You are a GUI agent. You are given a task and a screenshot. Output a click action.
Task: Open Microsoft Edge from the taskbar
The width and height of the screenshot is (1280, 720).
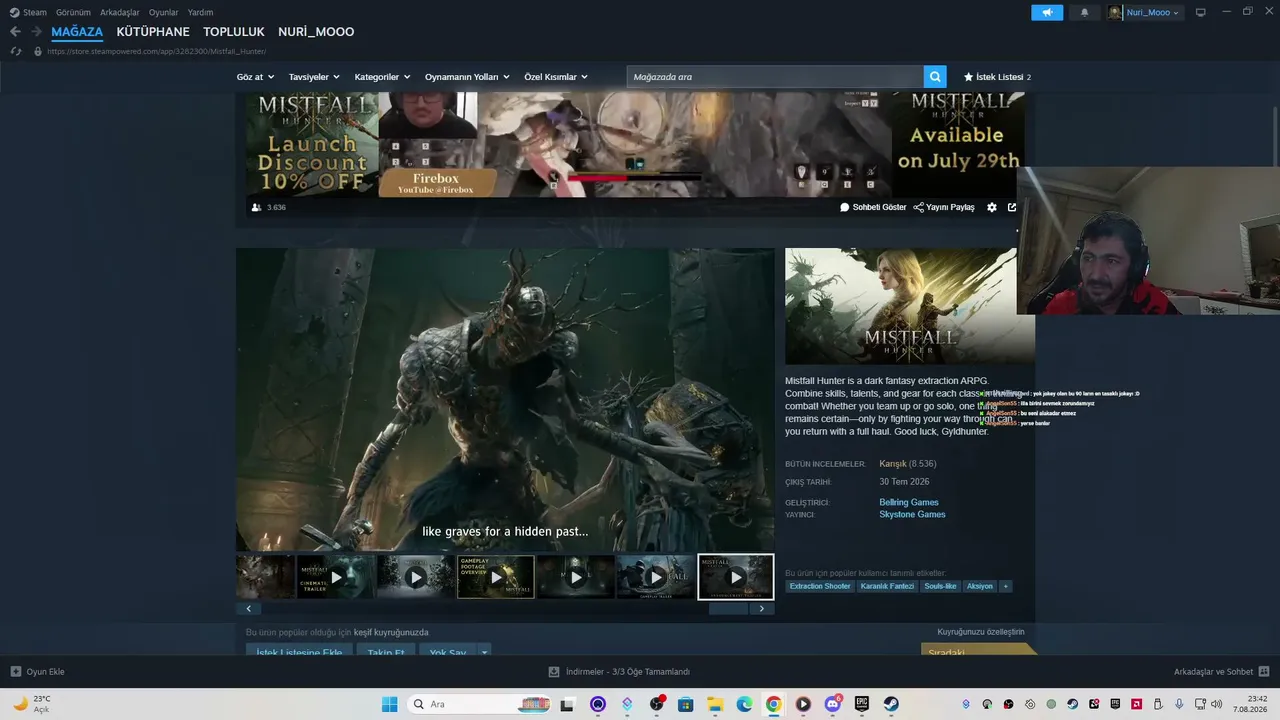744,704
